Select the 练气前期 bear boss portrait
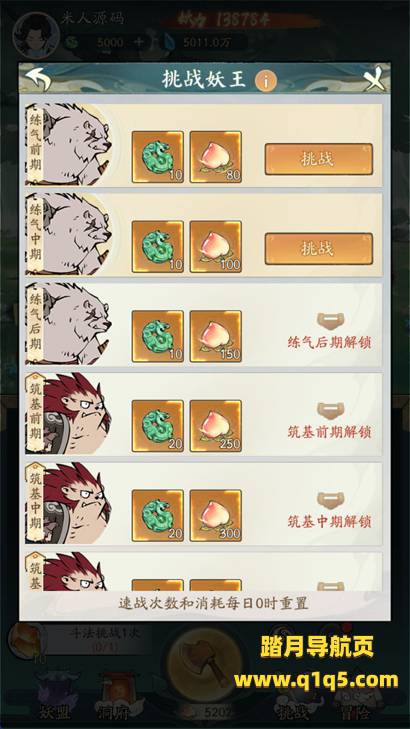Viewport: 410px width, 729px height. 69,145
